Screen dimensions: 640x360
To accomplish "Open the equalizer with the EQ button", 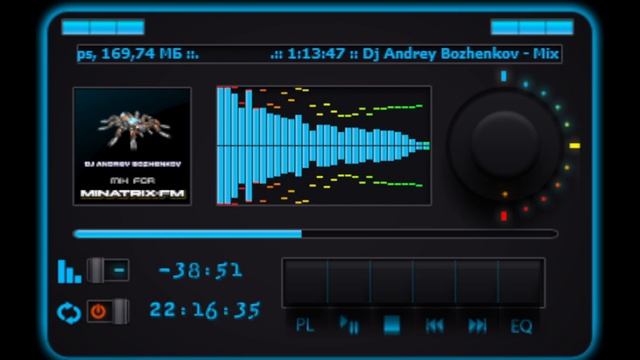I will 521,326.
